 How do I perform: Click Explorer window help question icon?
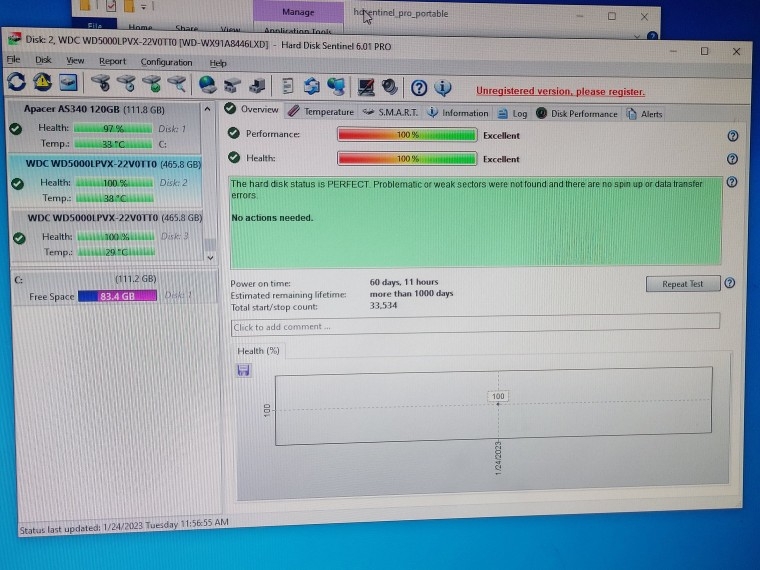652,36
